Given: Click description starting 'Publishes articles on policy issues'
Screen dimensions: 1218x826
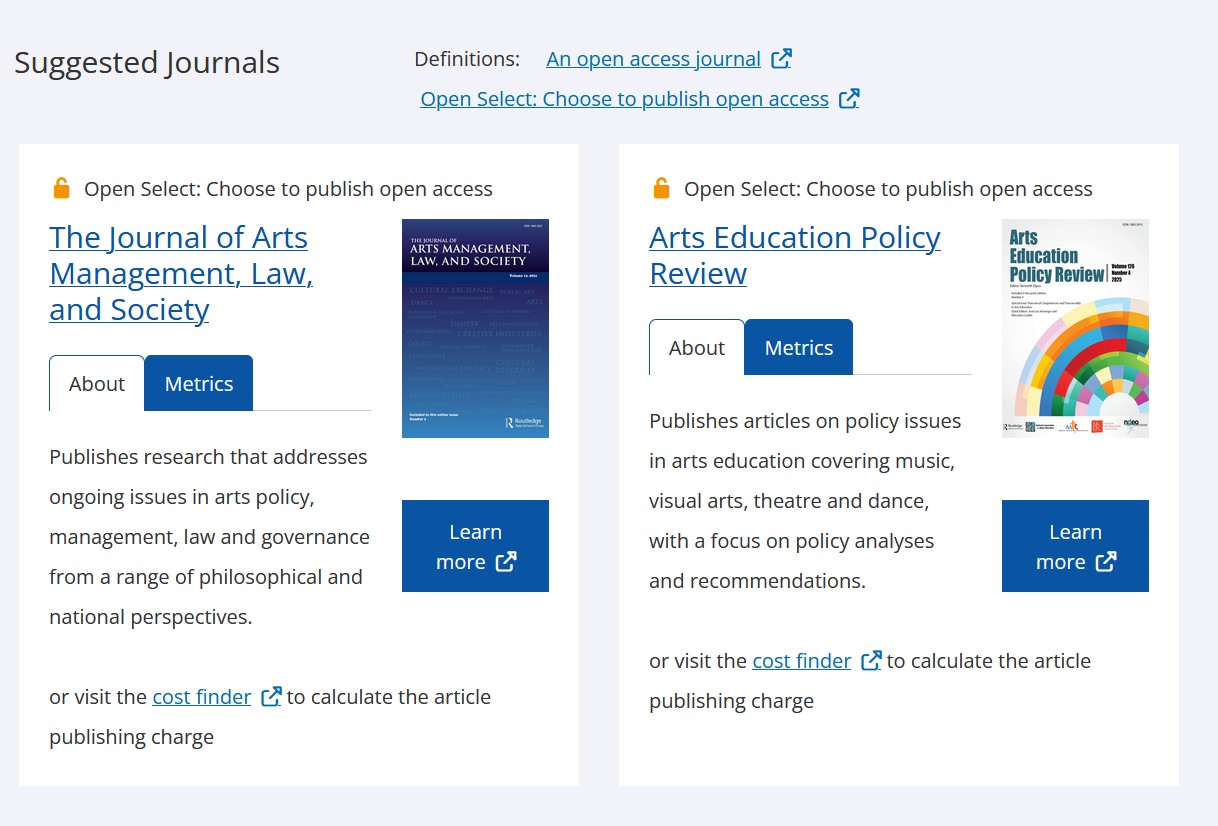Looking at the screenshot, I should coord(805,501).
